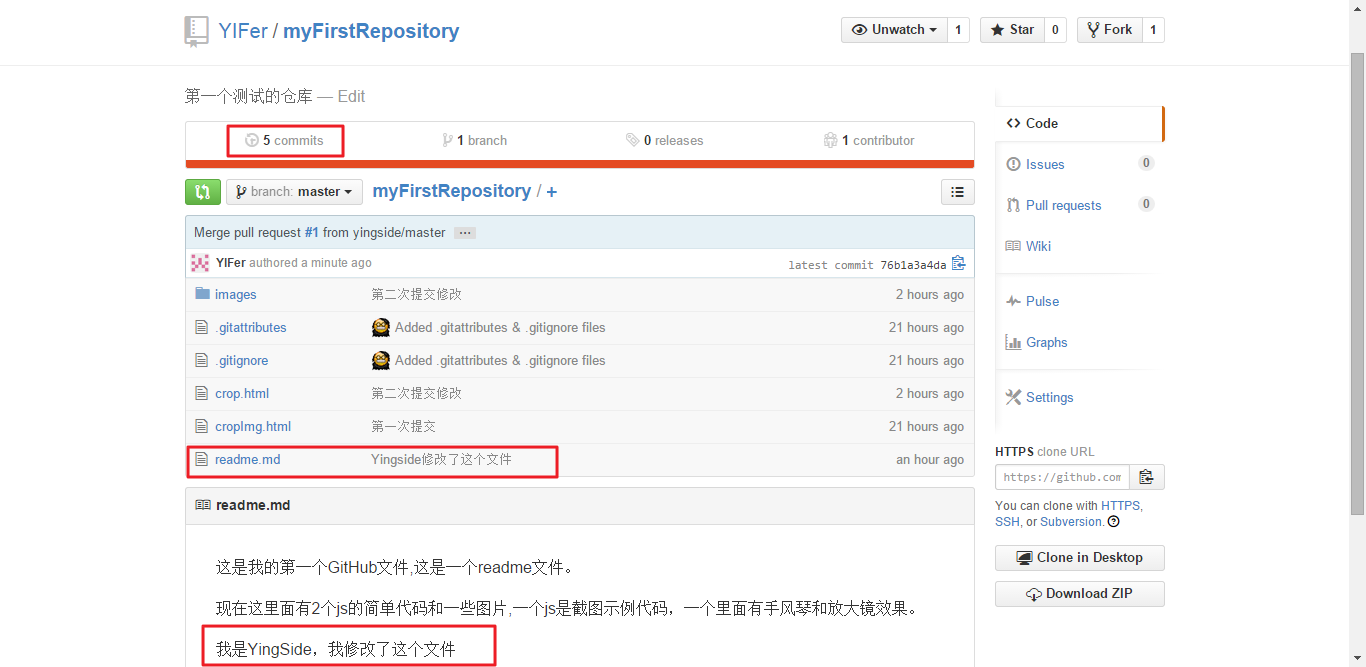Screen dimensions: 1366x667
Task: Click the latest commit hash 76b1a3a4da
Action: pyautogui.click(x=913, y=265)
